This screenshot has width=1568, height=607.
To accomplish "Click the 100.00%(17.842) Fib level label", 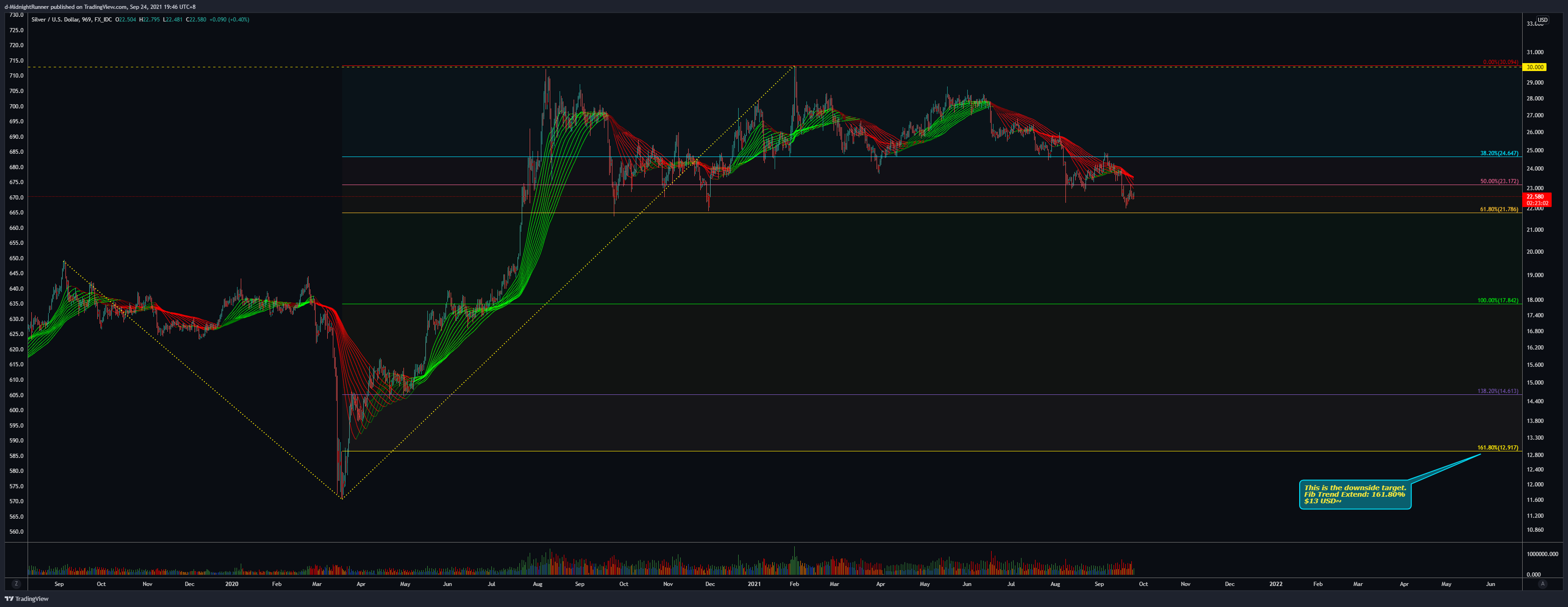I will tap(1498, 300).
